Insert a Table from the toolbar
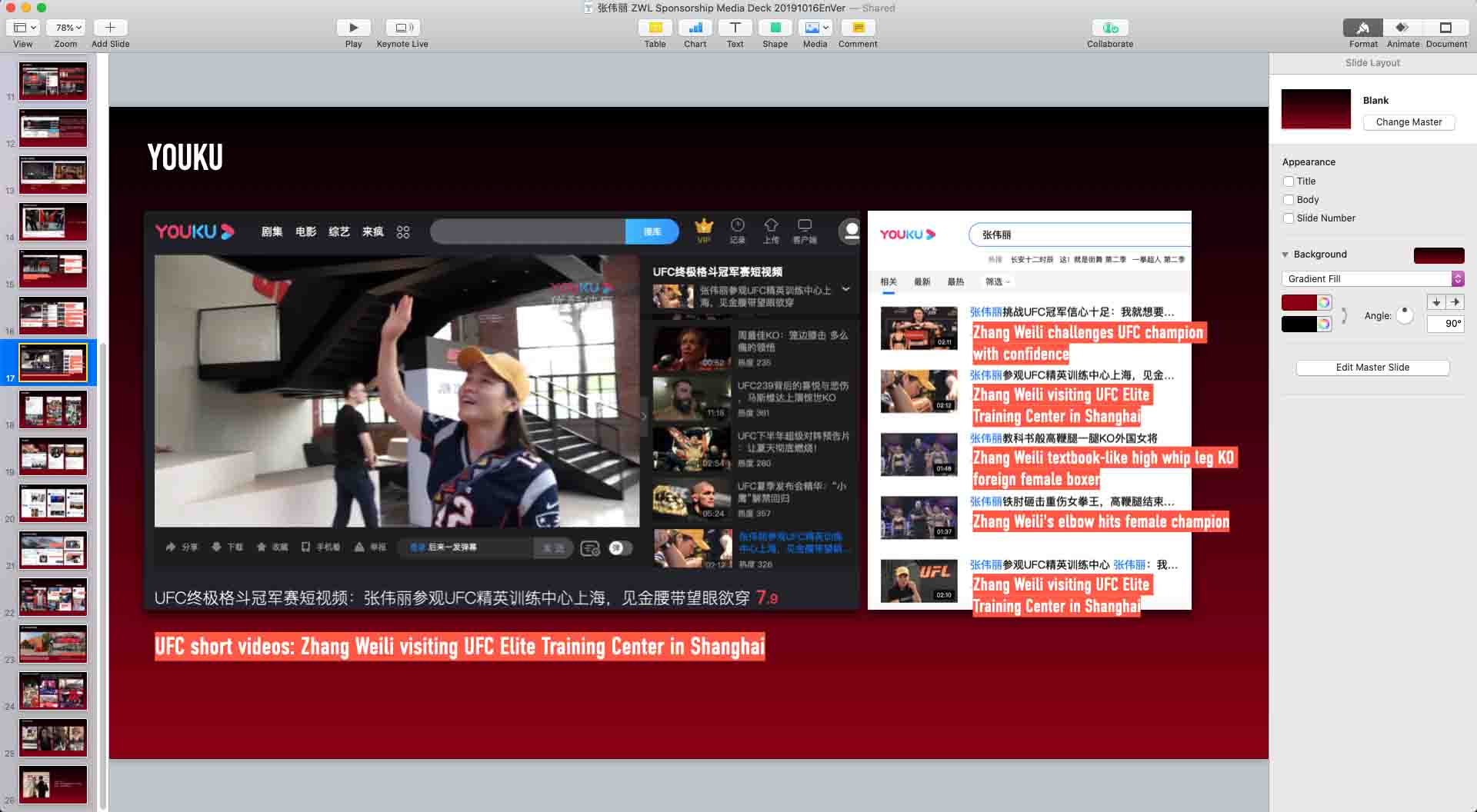The image size is (1477, 812). (655, 28)
